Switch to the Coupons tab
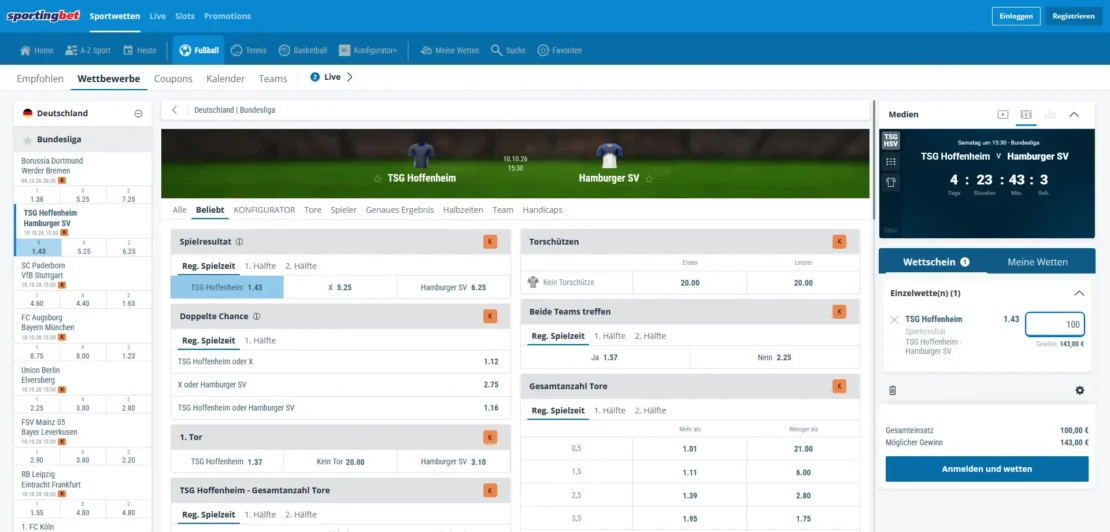 (x=173, y=79)
